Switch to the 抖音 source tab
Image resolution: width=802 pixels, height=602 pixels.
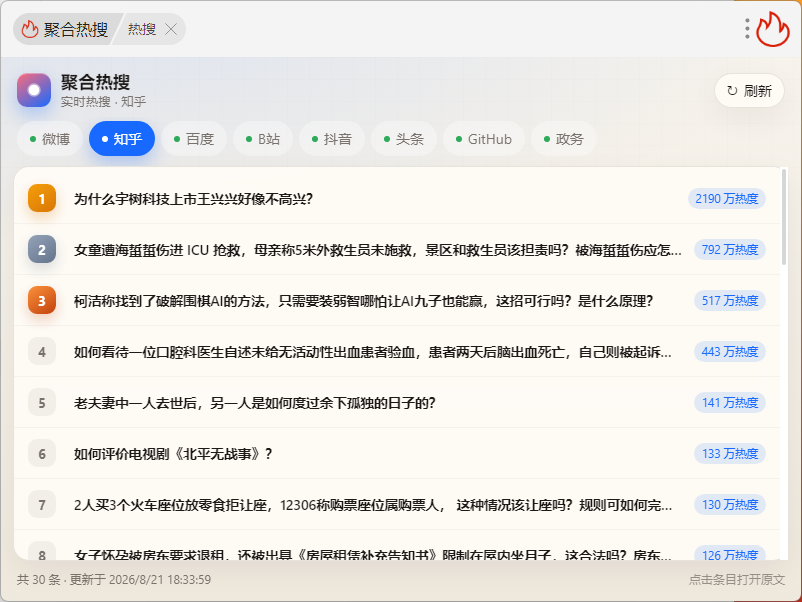point(332,139)
